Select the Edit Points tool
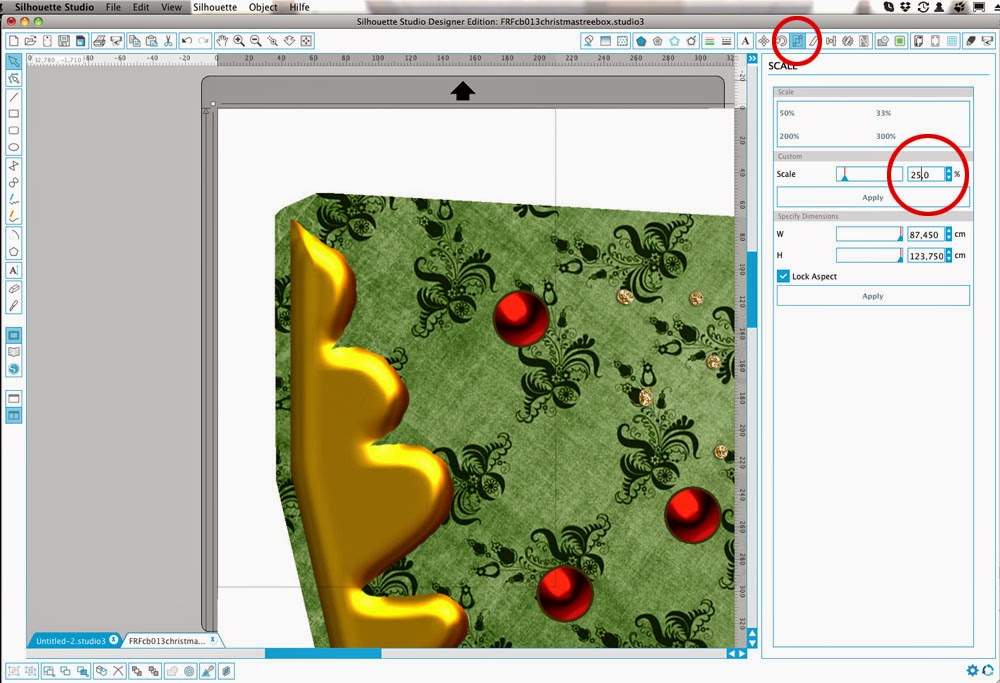This screenshot has width=1000, height=683. click(x=13, y=78)
